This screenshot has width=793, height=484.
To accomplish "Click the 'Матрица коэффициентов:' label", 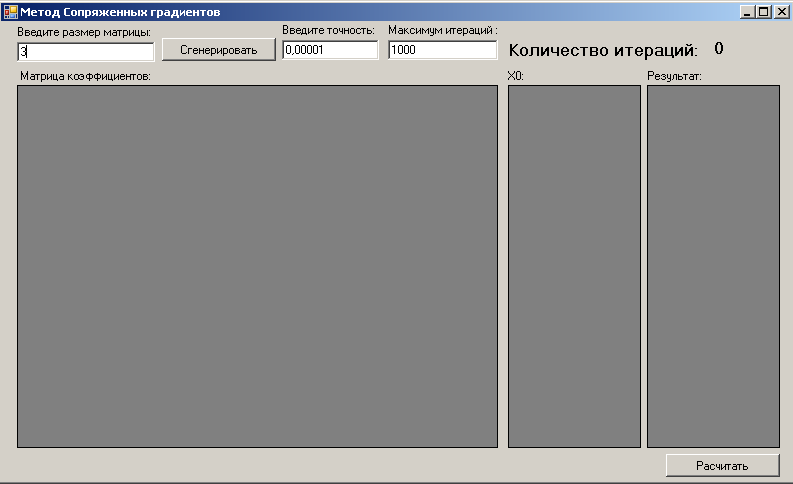I will pos(85,76).
